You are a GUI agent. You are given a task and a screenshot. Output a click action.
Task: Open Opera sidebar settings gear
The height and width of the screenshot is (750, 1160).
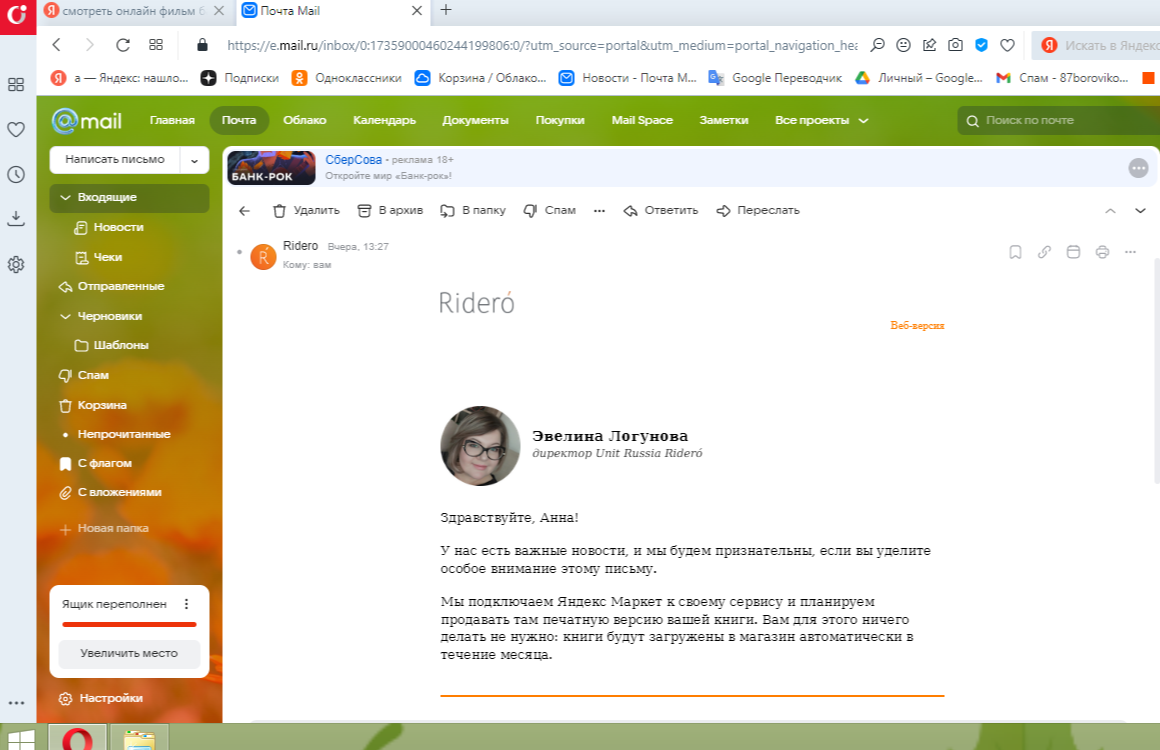click(x=16, y=264)
